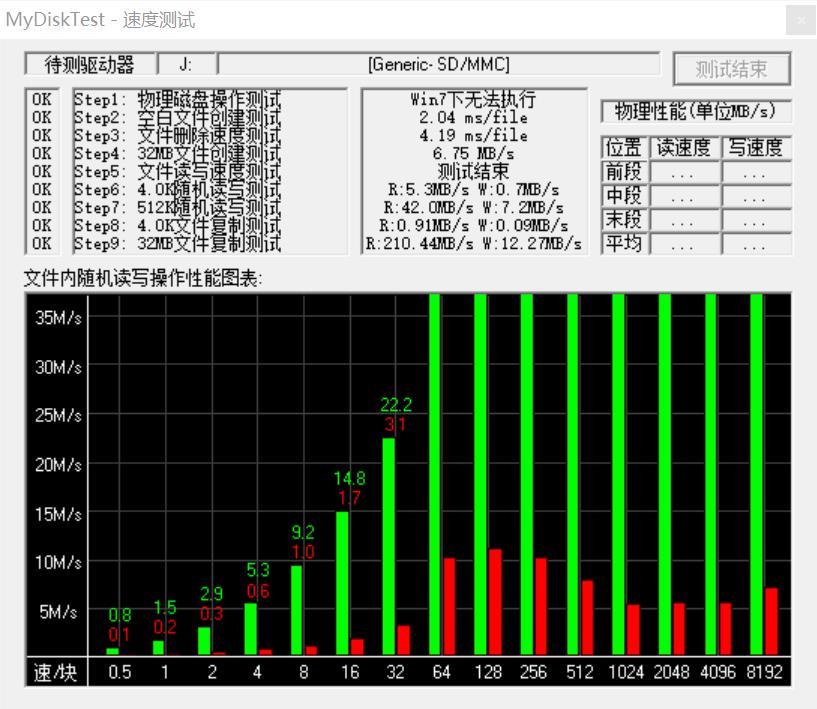Click the 1024 block size label

click(x=626, y=673)
